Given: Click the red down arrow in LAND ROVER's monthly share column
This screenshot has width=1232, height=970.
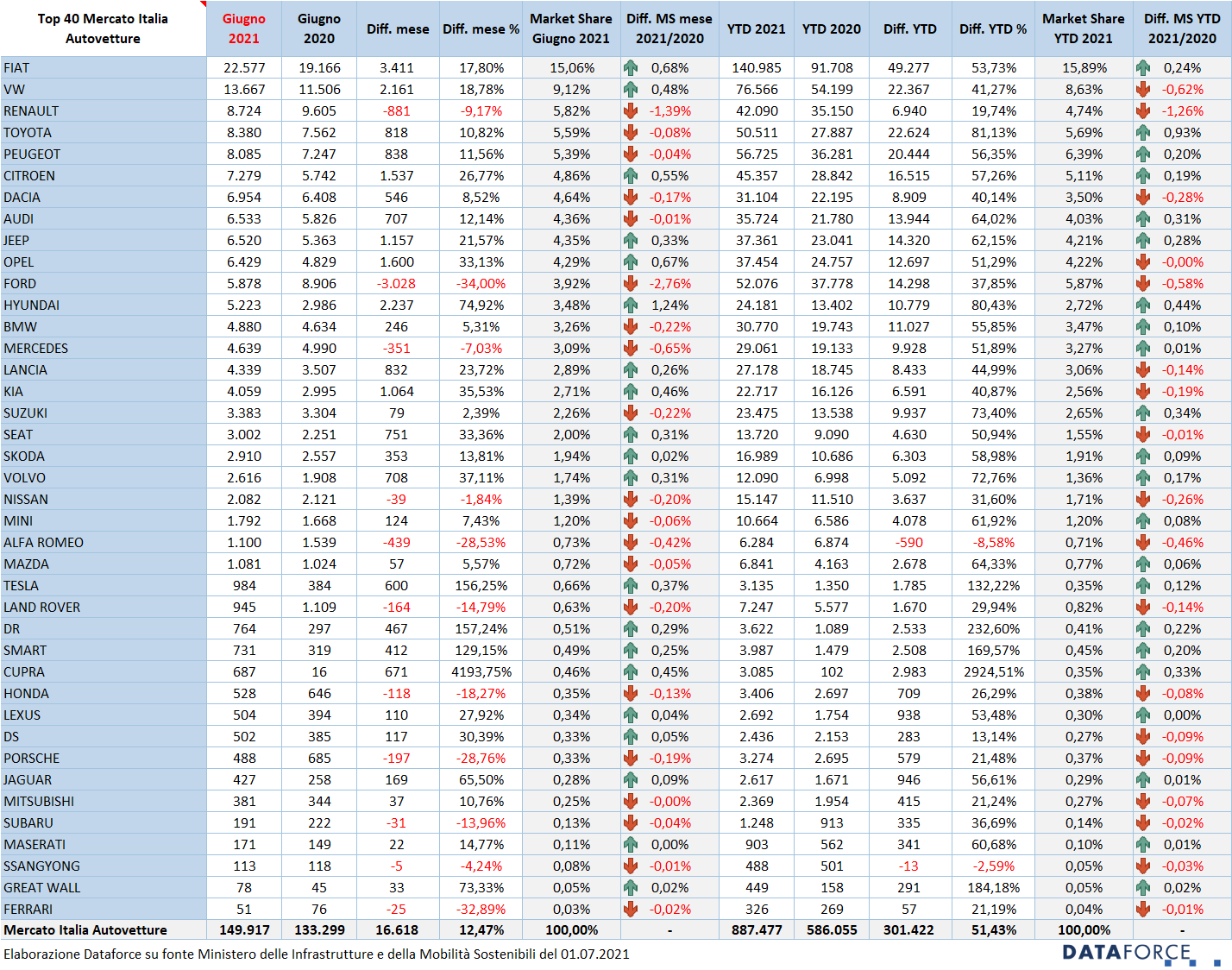Looking at the screenshot, I should pyautogui.click(x=631, y=607).
